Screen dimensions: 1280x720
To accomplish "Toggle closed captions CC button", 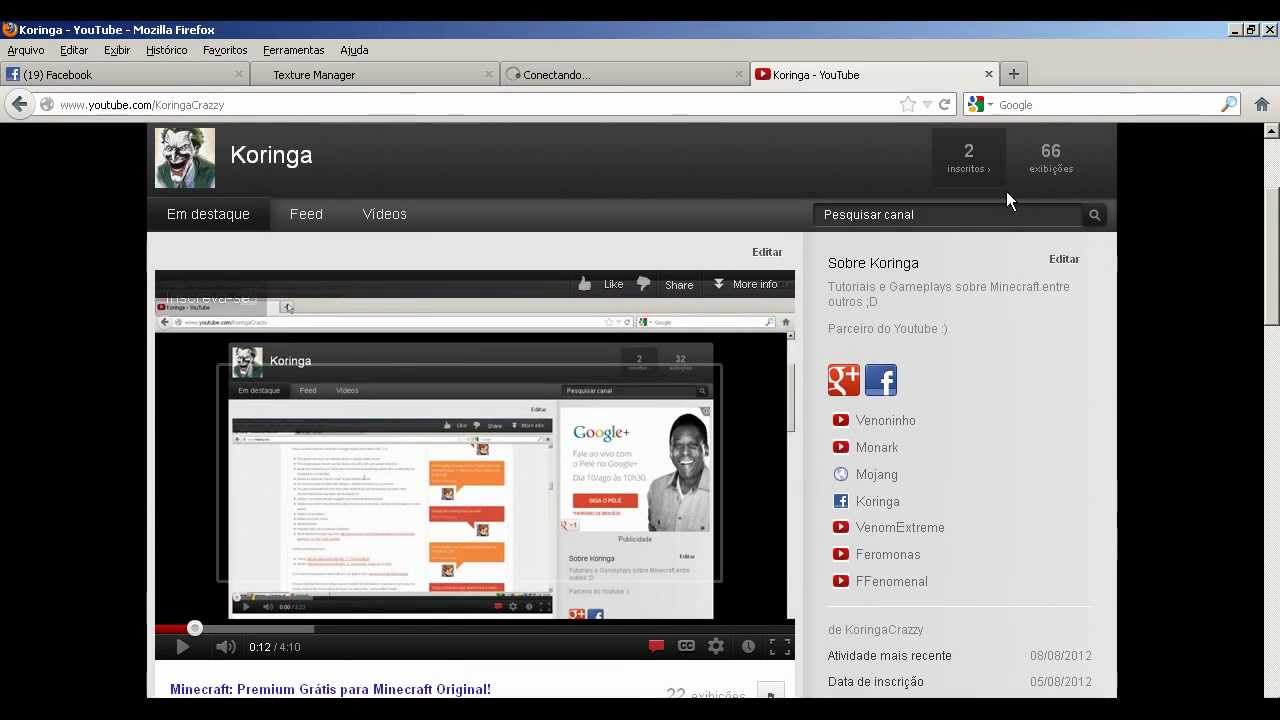I will pyautogui.click(x=686, y=646).
